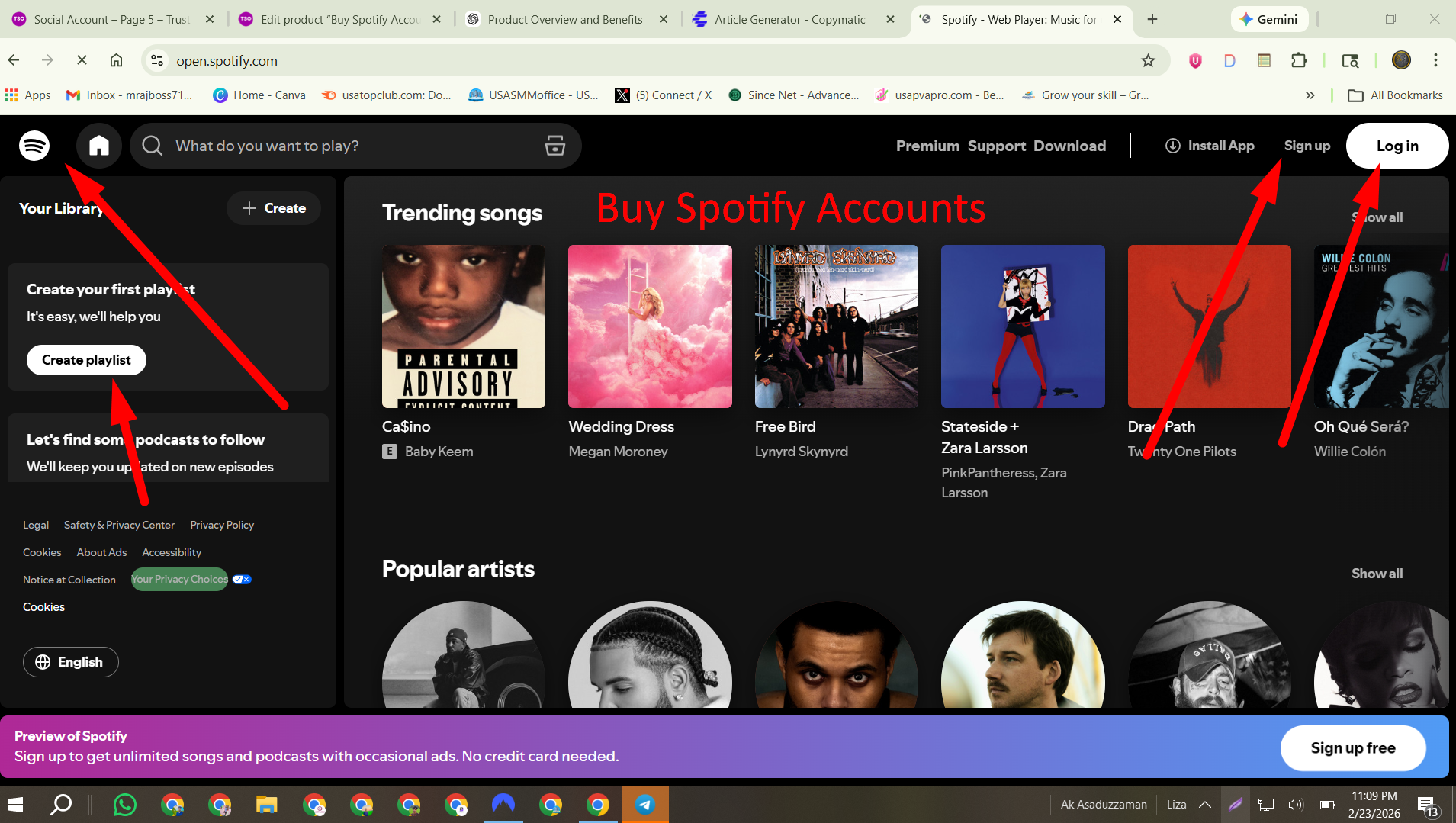The height and width of the screenshot is (823, 1456).
Task: Open the Home - Canva bookmark
Action: point(259,95)
